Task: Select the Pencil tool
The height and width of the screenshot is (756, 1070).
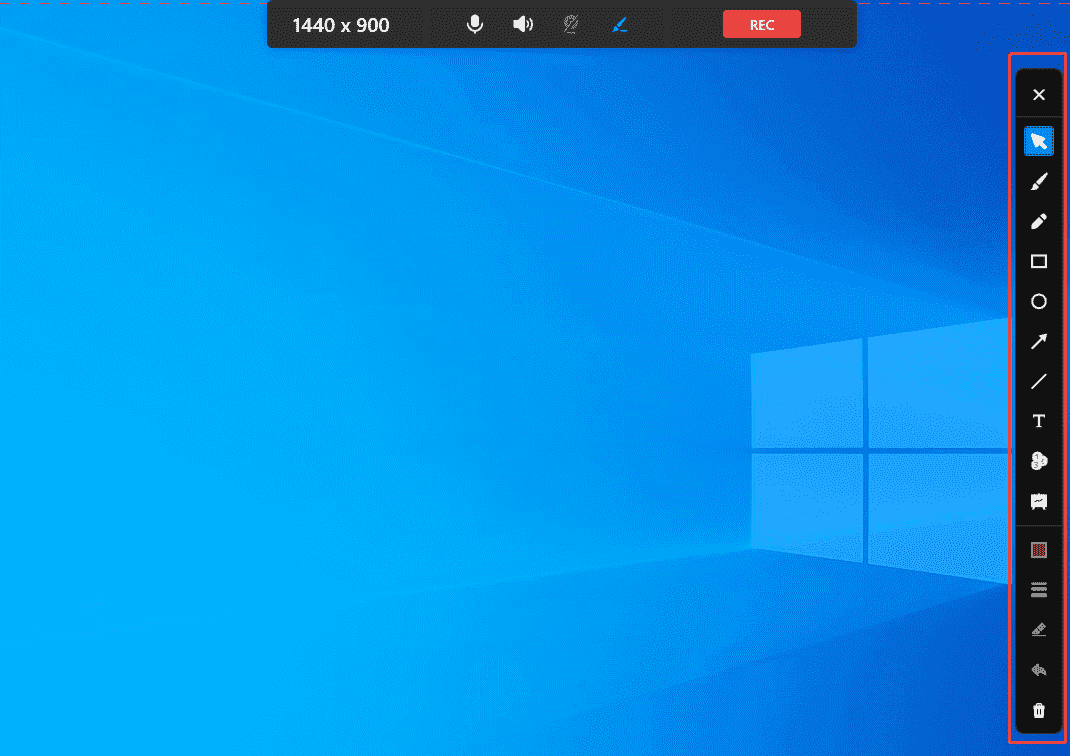Action: click(x=1038, y=221)
